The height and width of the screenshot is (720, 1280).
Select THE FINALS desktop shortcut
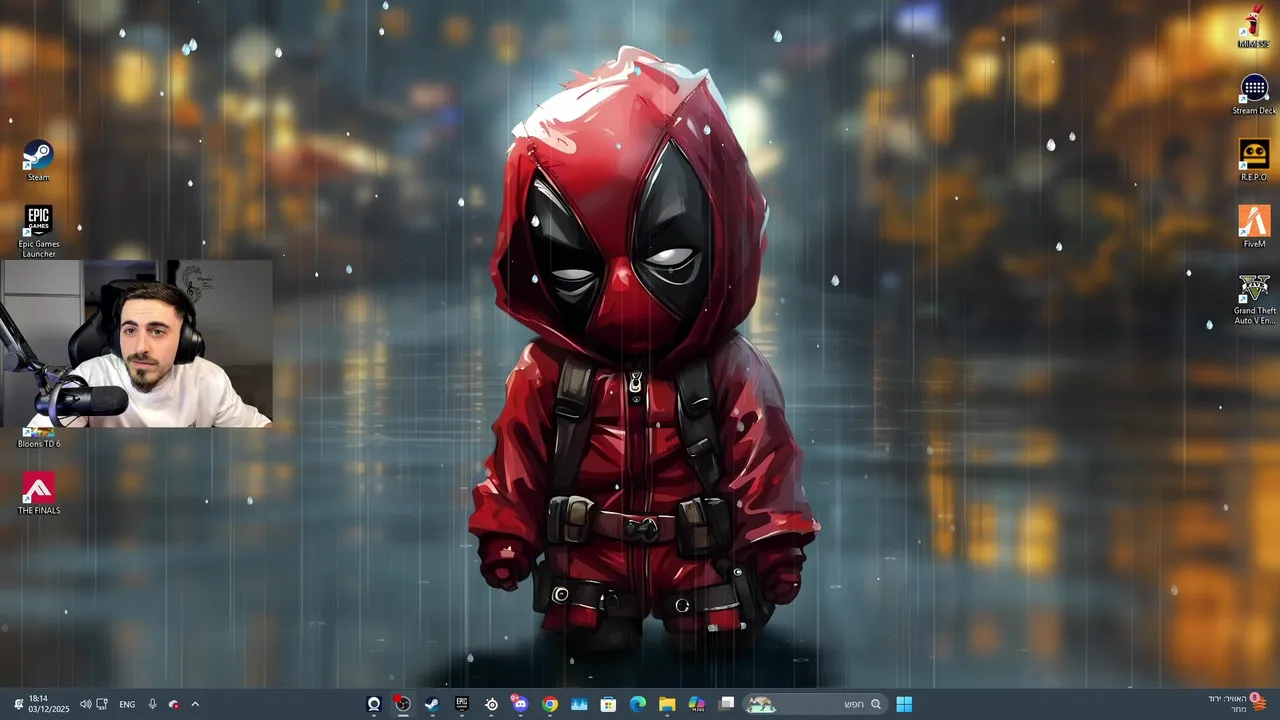(x=38, y=494)
